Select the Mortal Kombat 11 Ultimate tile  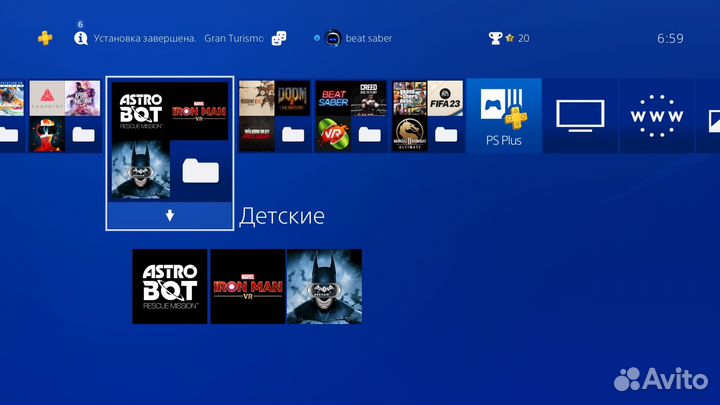click(x=410, y=134)
